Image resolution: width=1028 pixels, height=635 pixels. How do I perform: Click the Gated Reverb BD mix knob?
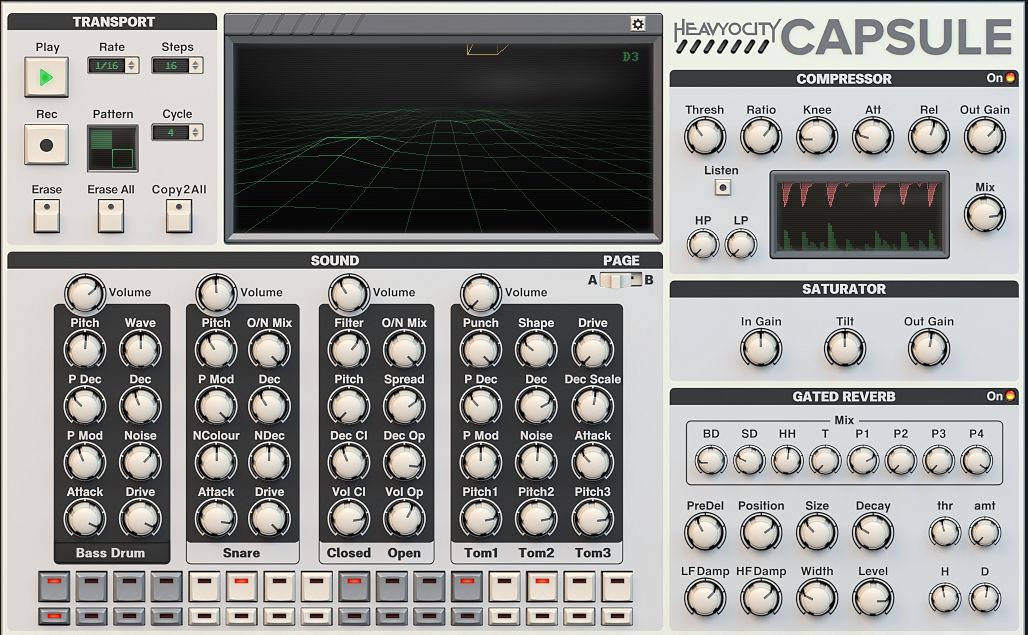click(711, 461)
